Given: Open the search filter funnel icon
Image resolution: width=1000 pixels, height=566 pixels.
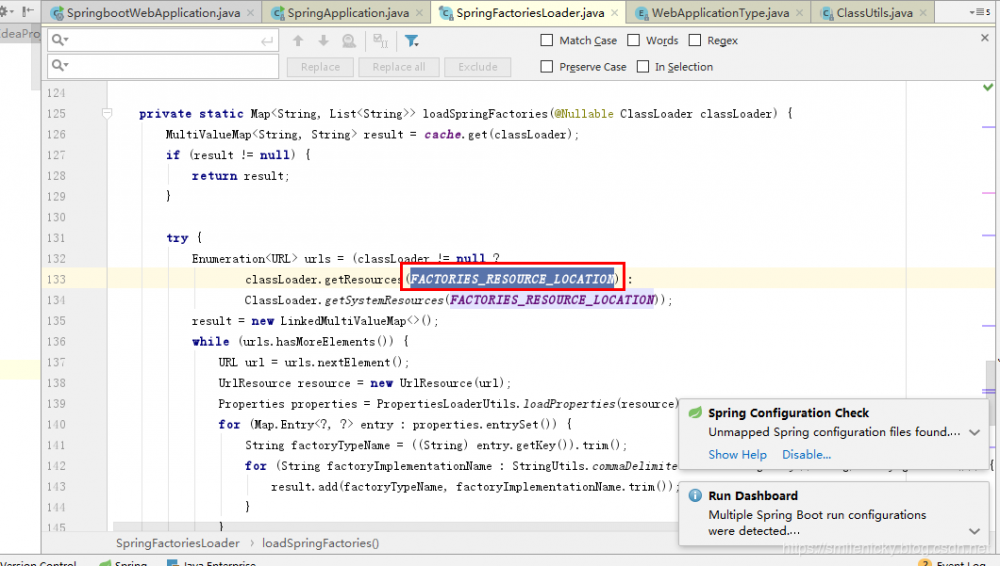Looking at the screenshot, I should 411,41.
